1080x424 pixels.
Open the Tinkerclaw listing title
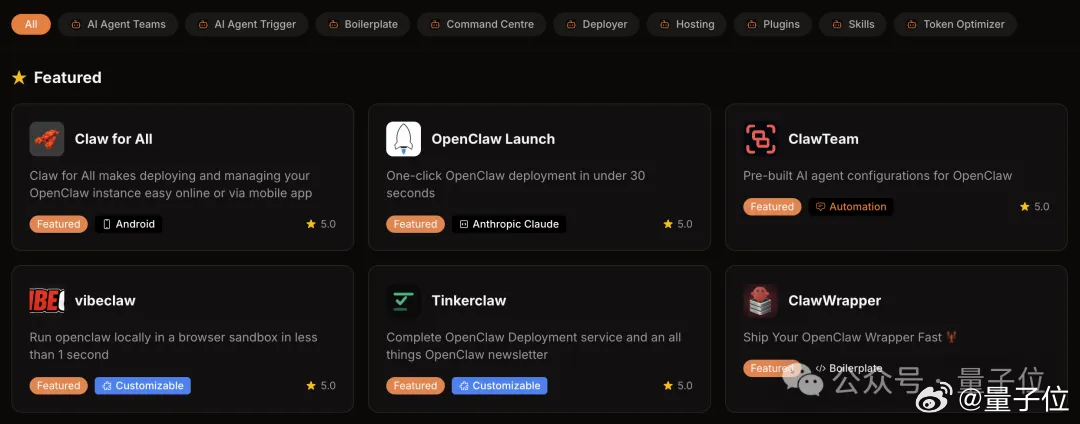coord(468,301)
